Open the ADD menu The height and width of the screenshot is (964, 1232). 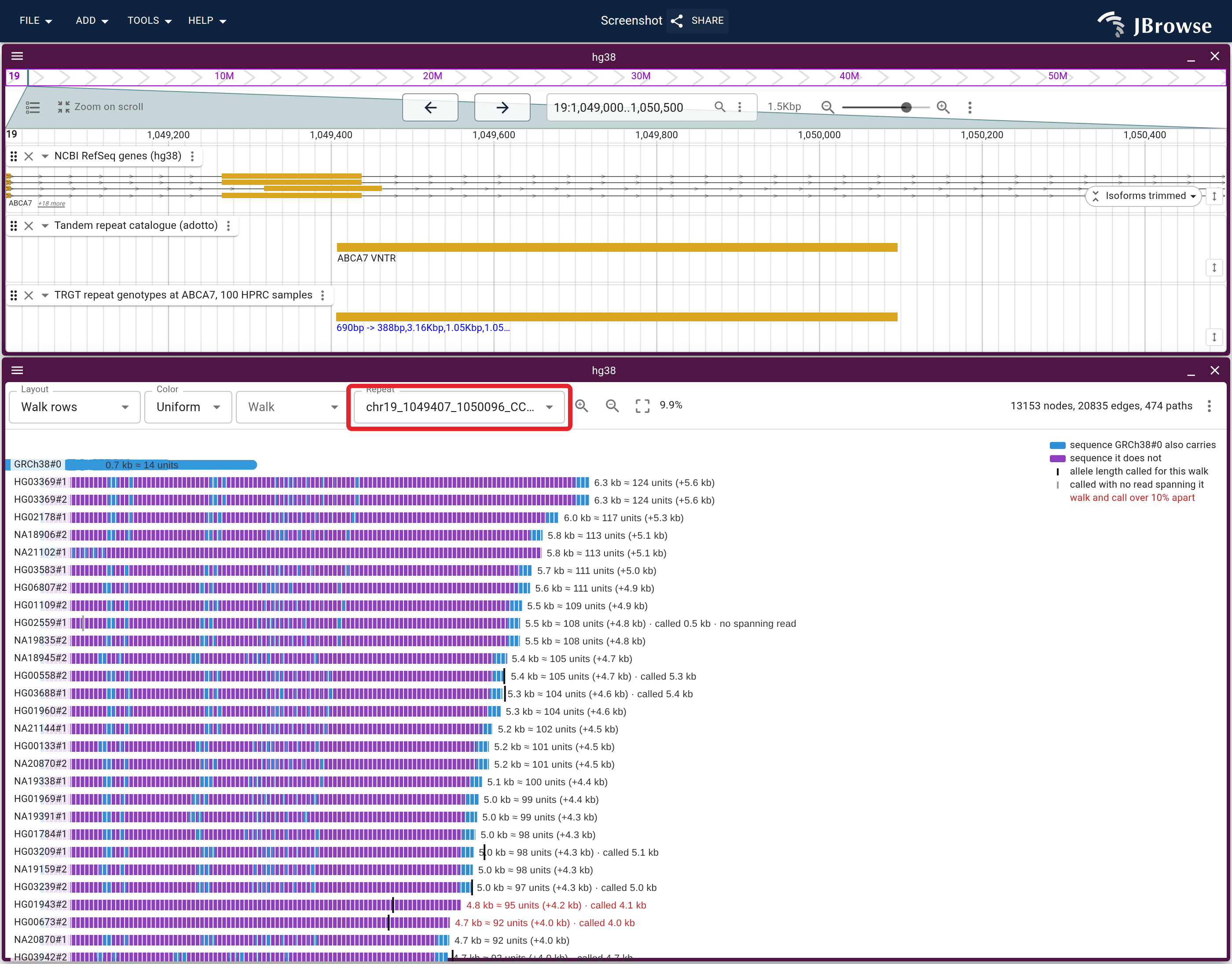click(92, 21)
